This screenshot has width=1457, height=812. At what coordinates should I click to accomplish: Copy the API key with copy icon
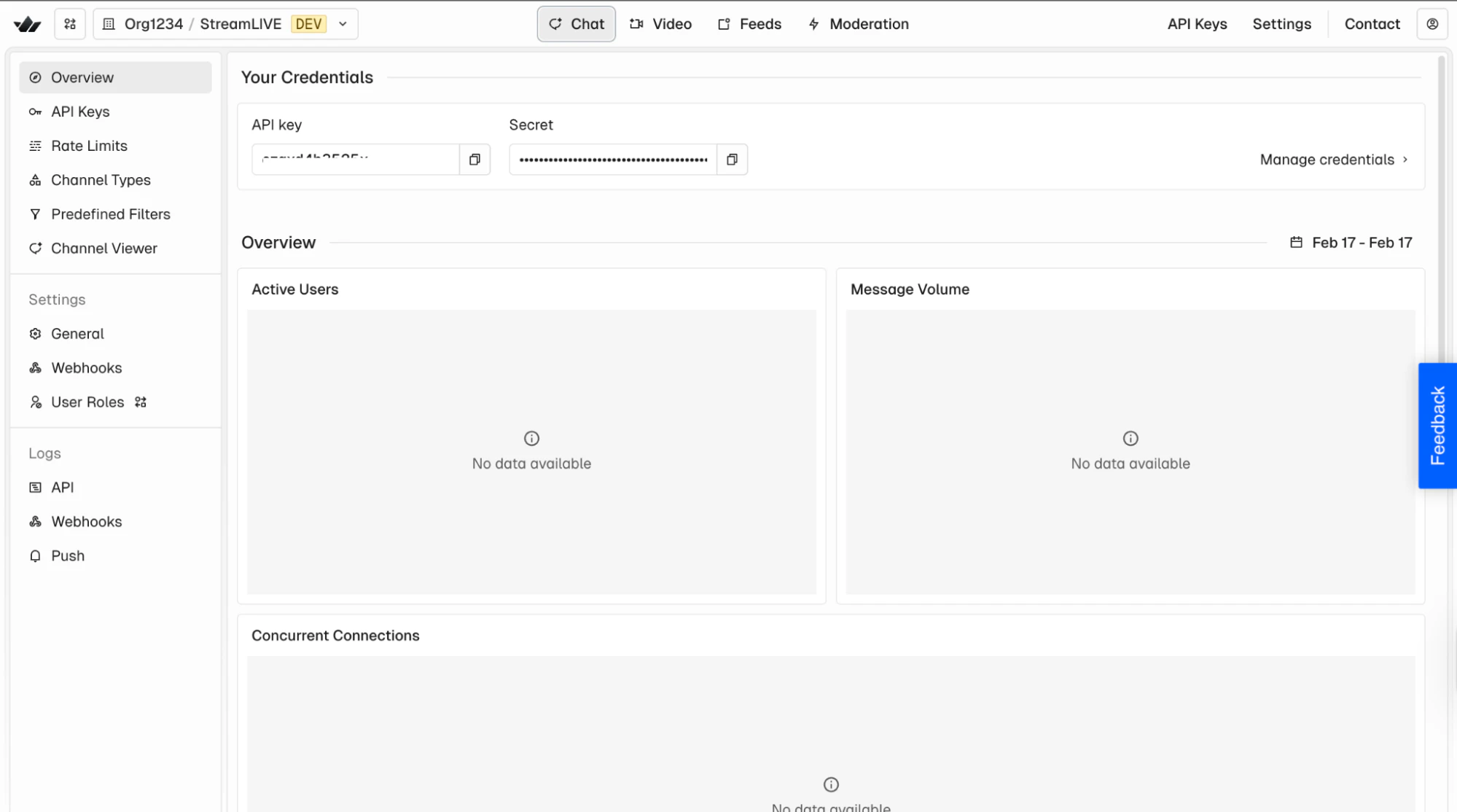coord(474,160)
